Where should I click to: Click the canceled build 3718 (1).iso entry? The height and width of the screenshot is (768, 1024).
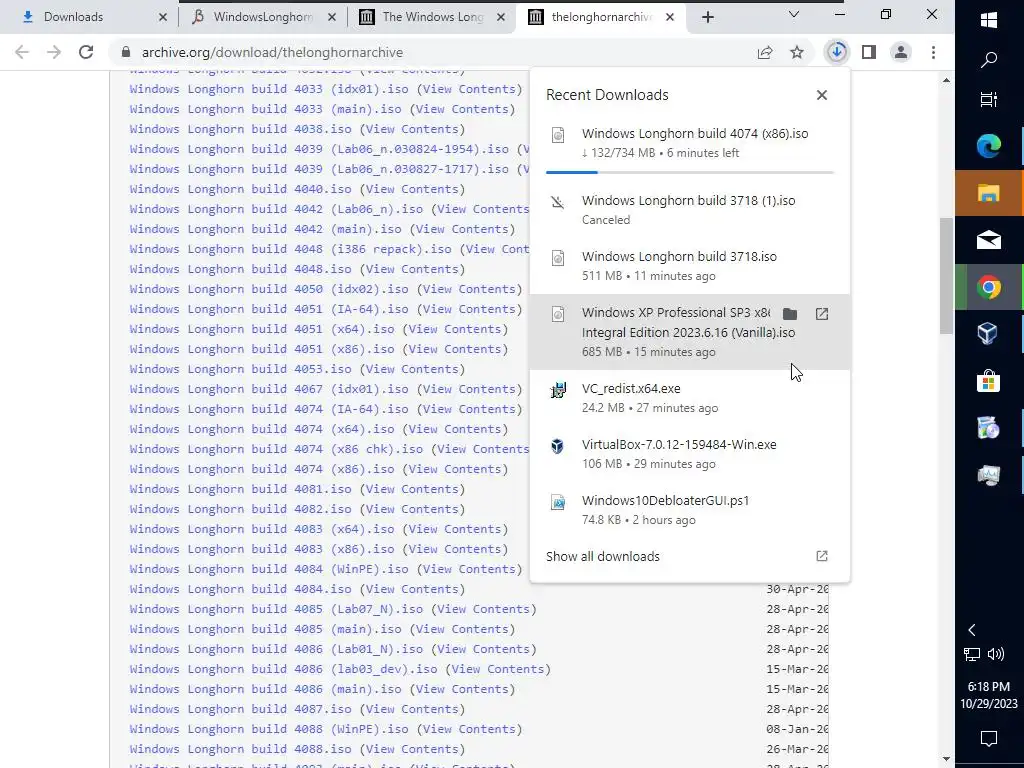690,210
